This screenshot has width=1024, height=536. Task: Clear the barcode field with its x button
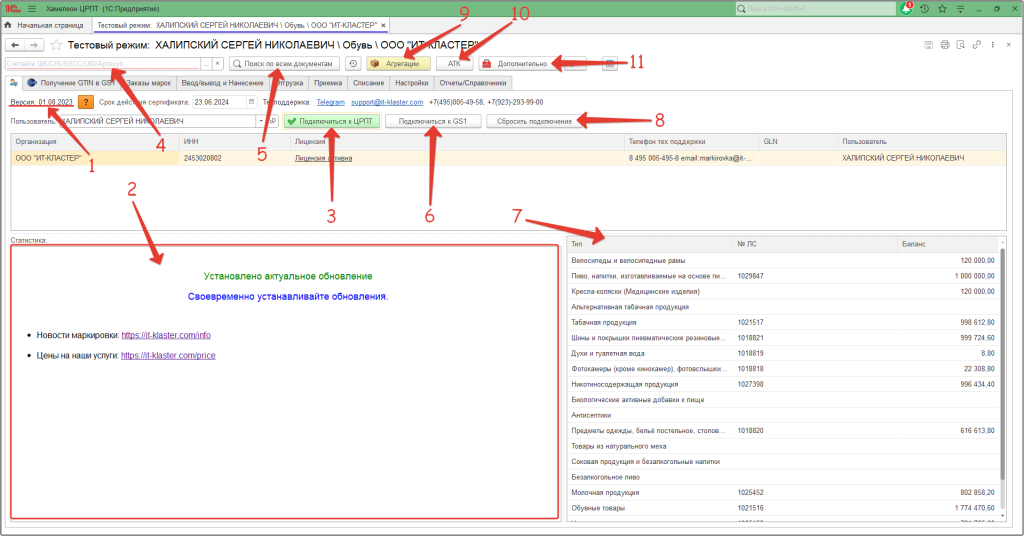pos(217,63)
